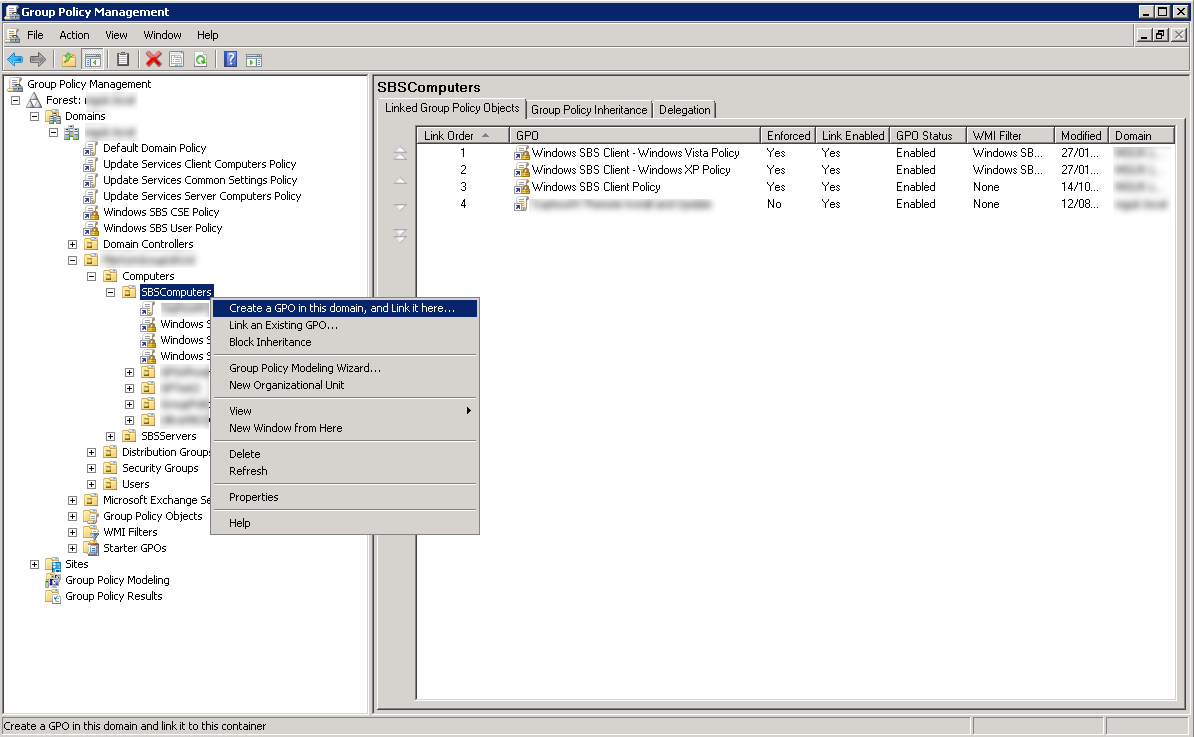
Task: Click the MMC console icon beside File
Action: pyautogui.click(x=13, y=35)
